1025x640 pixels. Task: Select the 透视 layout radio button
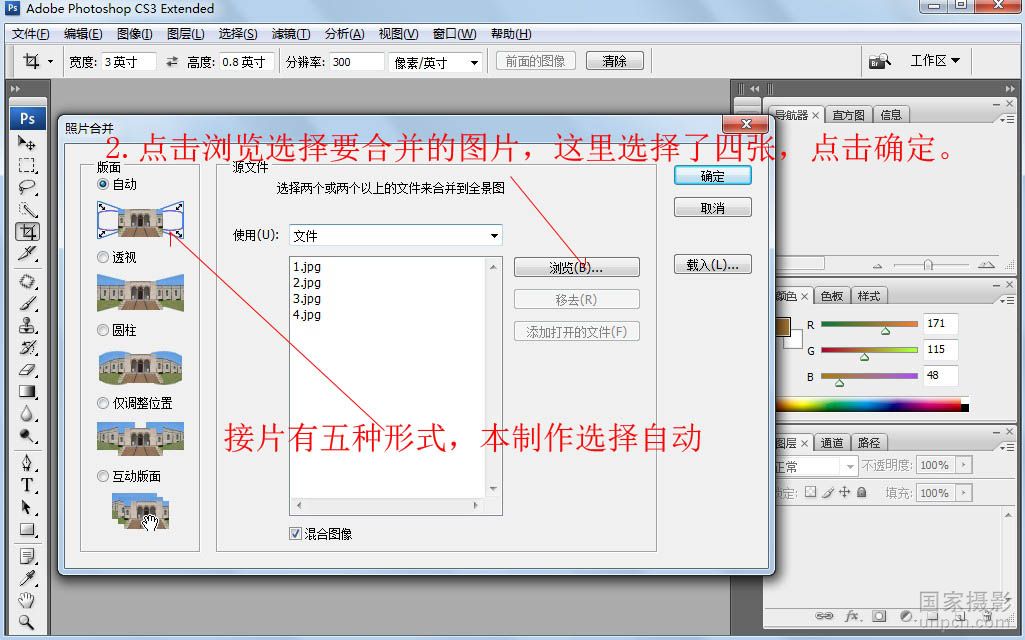pos(103,258)
